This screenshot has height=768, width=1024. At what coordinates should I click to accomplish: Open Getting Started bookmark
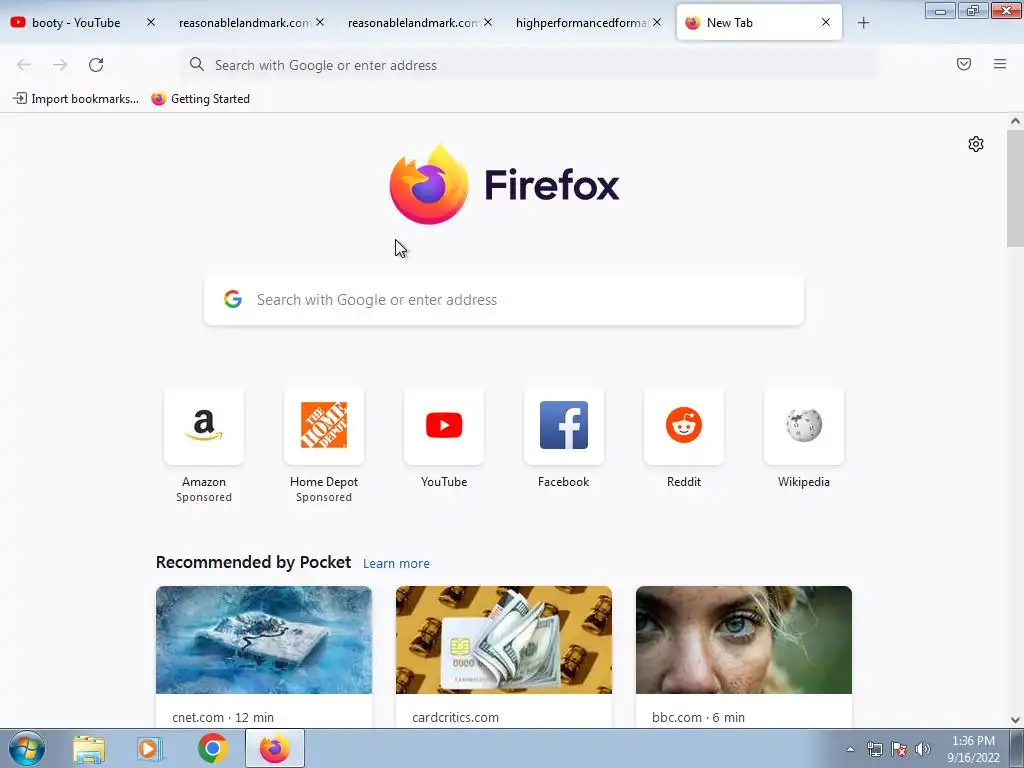point(200,99)
